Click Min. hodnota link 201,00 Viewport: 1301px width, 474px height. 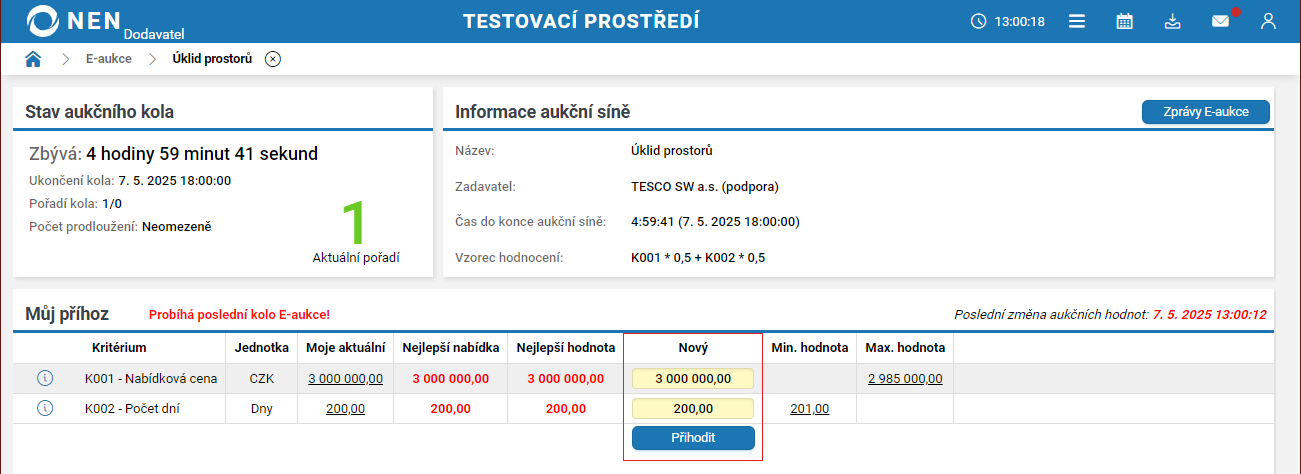809,409
